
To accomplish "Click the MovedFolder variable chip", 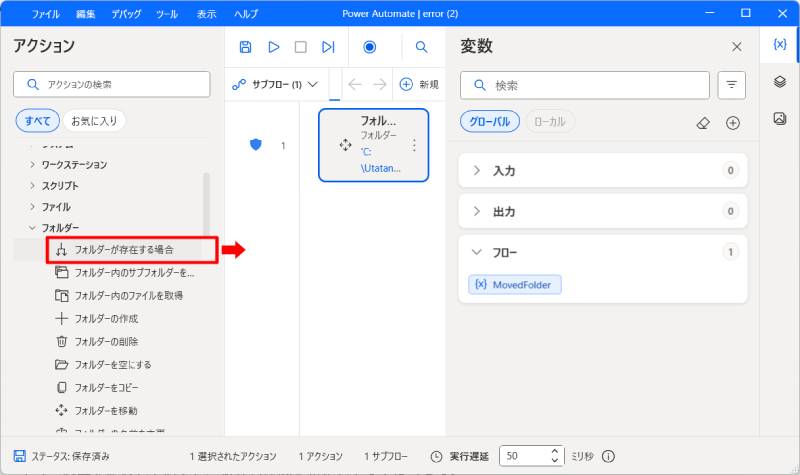I will pos(515,285).
